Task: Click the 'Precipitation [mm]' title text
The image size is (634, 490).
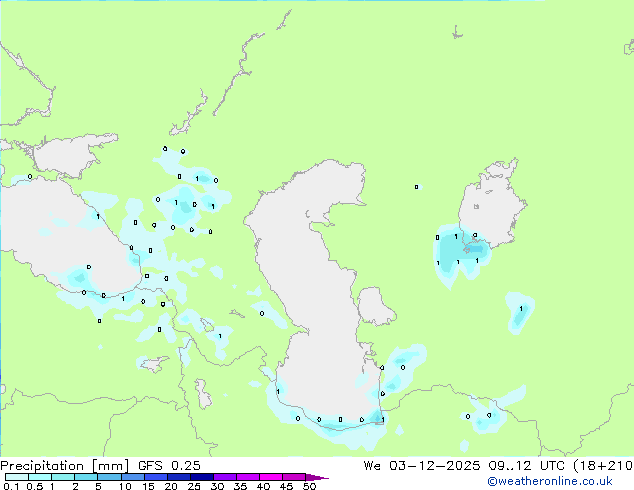Action: pyautogui.click(x=65, y=466)
